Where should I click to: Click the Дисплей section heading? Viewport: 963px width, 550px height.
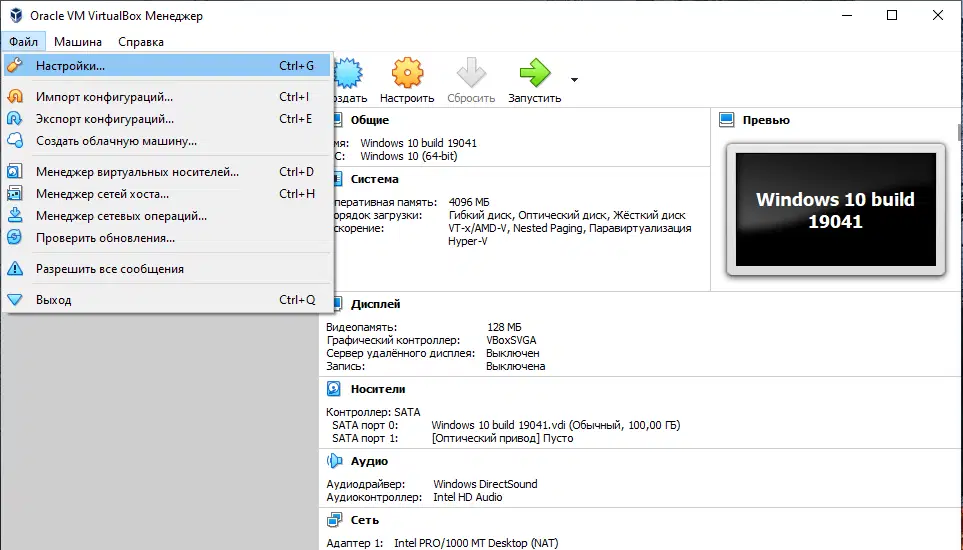[375, 304]
